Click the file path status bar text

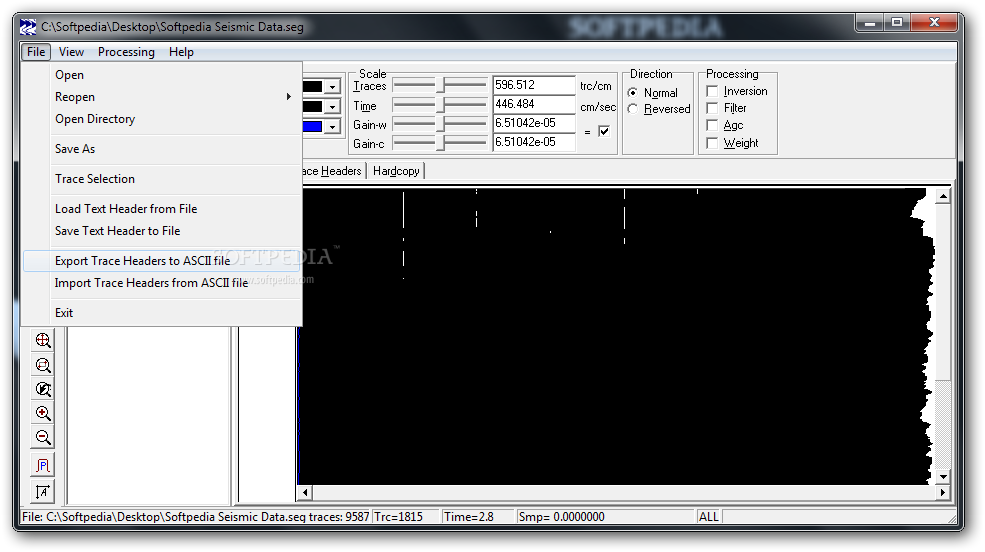(x=195, y=517)
